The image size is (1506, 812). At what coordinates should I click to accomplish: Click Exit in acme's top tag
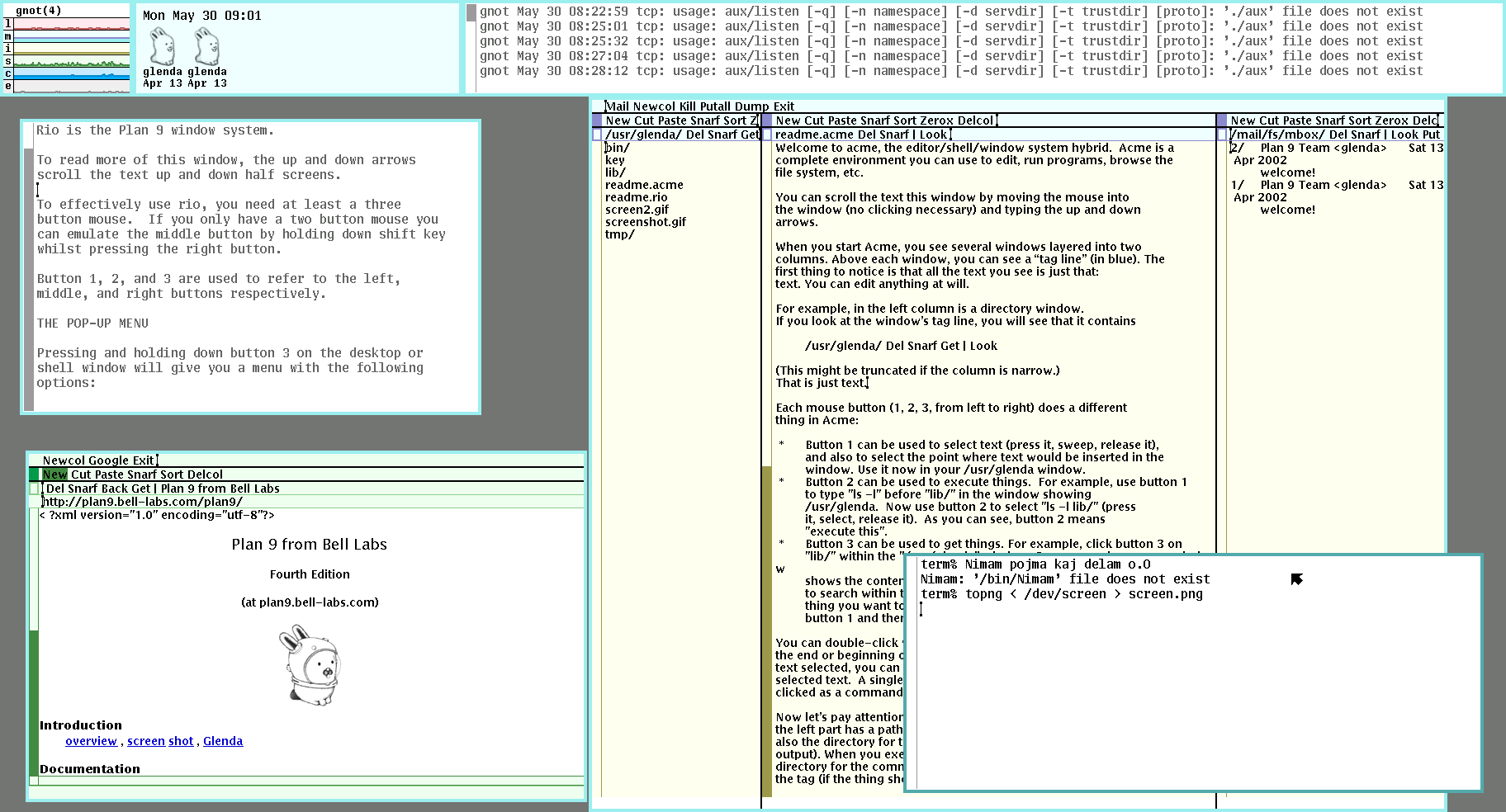tap(784, 106)
